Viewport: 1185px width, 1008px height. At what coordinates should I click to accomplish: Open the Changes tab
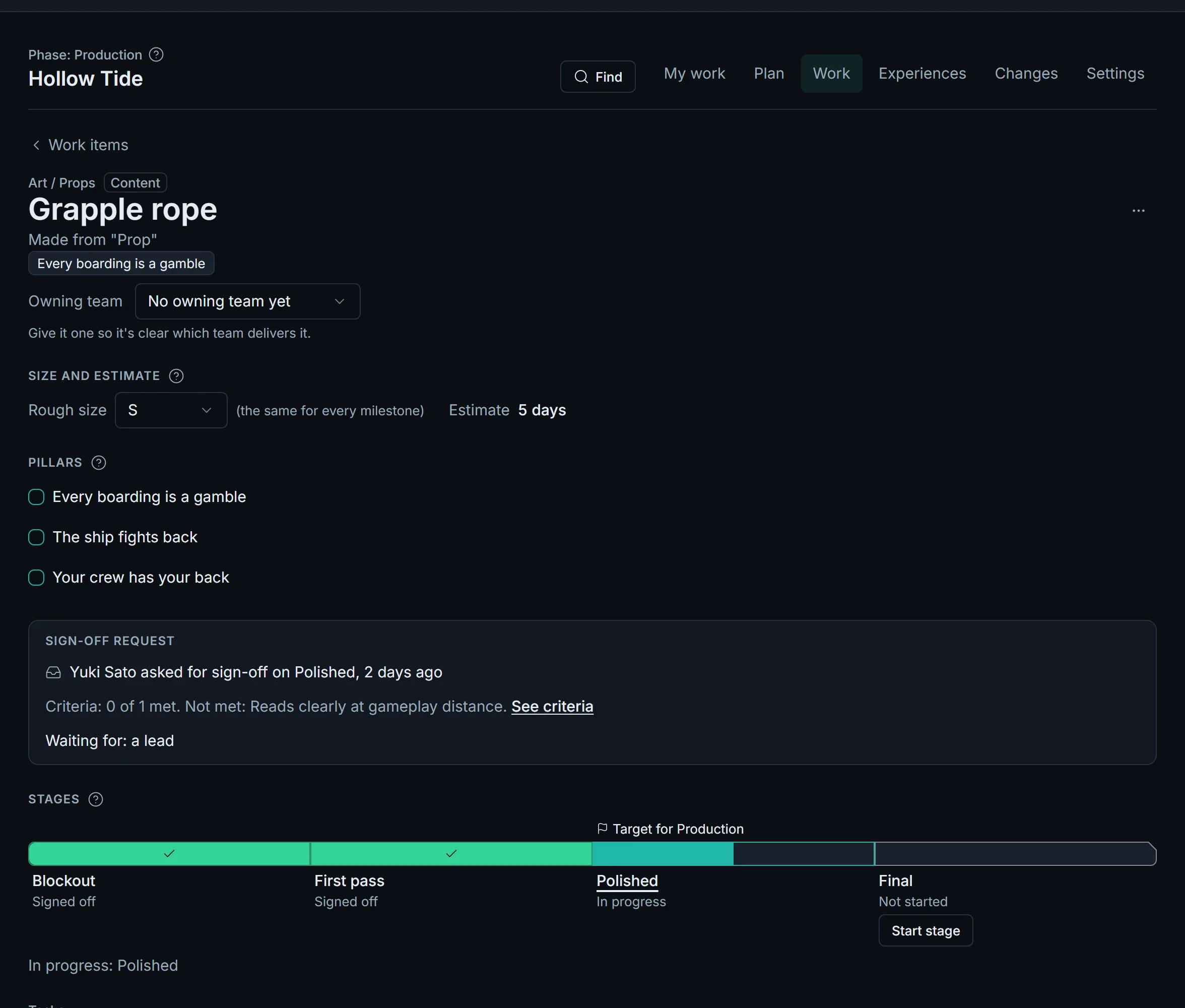point(1026,73)
